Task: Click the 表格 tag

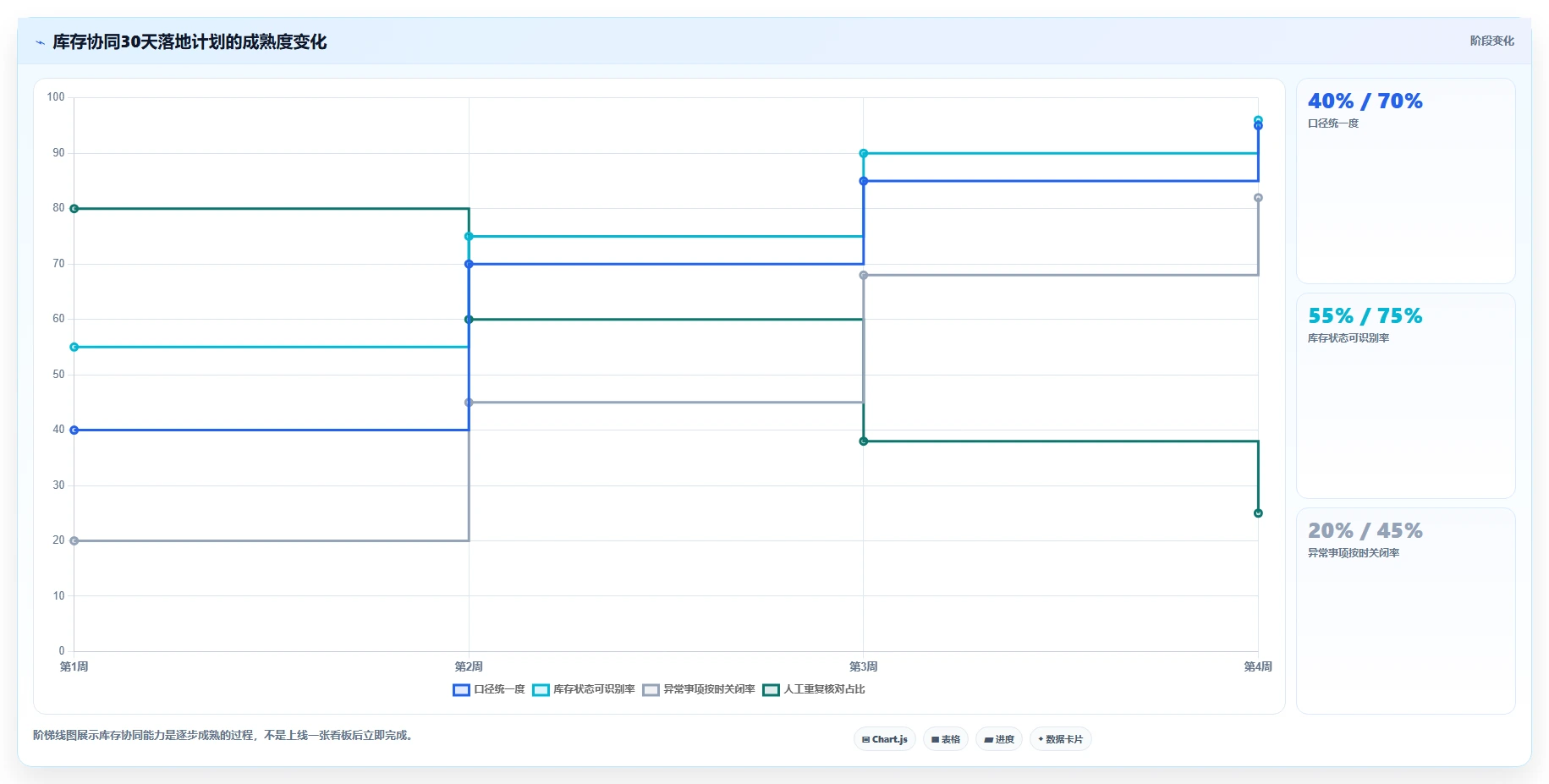Action: click(x=946, y=739)
